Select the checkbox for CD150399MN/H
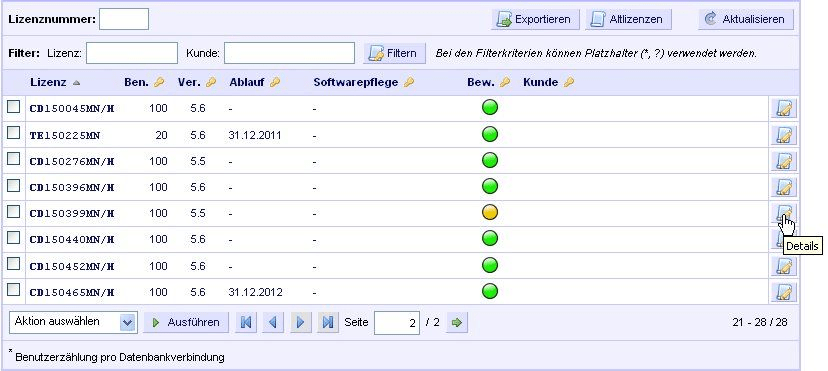This screenshot has height=371, width=828. click(14, 211)
